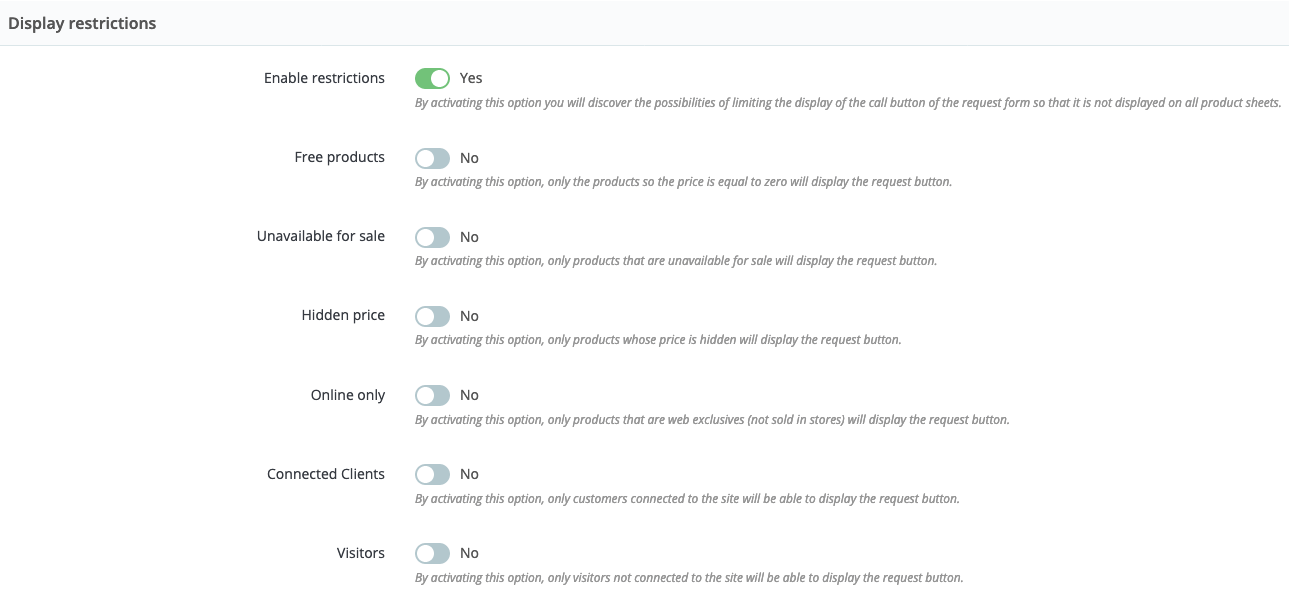This screenshot has height=595, width=1289.
Task: Click the Hidden price label
Action: [x=343, y=316]
